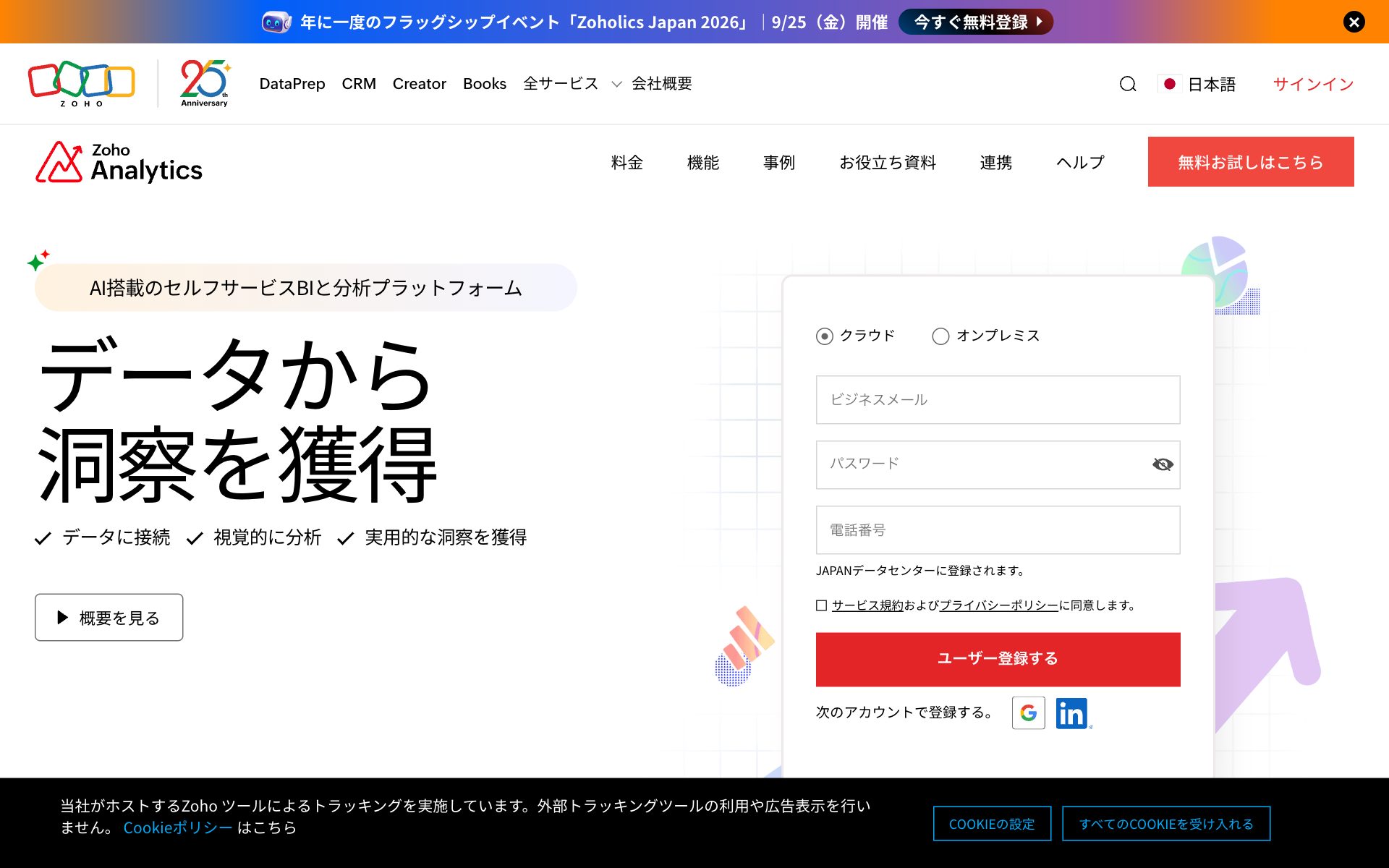Click the Zoho Analytics logo
The height and width of the screenshot is (868, 1389).
tap(119, 161)
